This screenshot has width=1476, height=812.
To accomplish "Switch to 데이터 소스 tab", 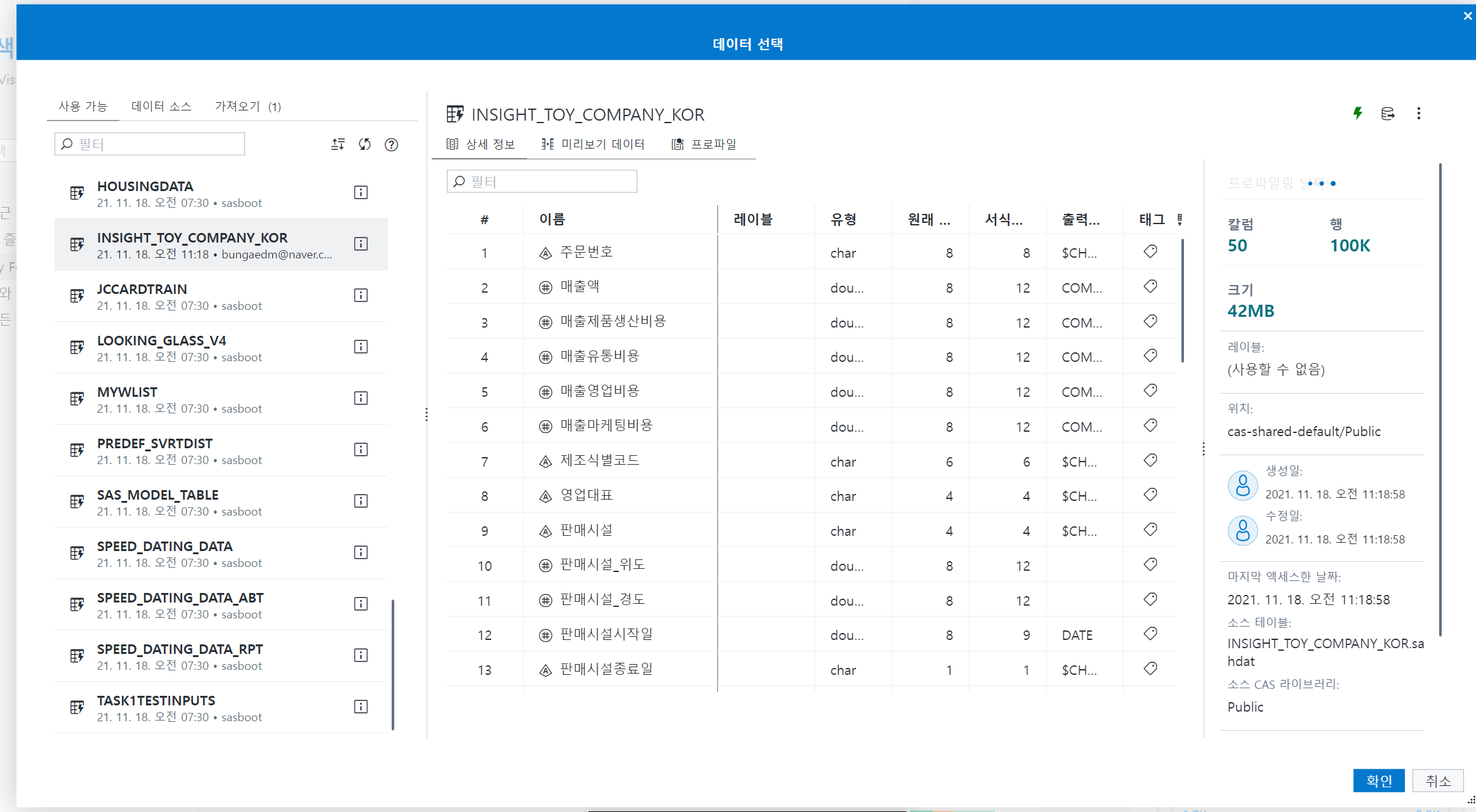I will pos(161,106).
